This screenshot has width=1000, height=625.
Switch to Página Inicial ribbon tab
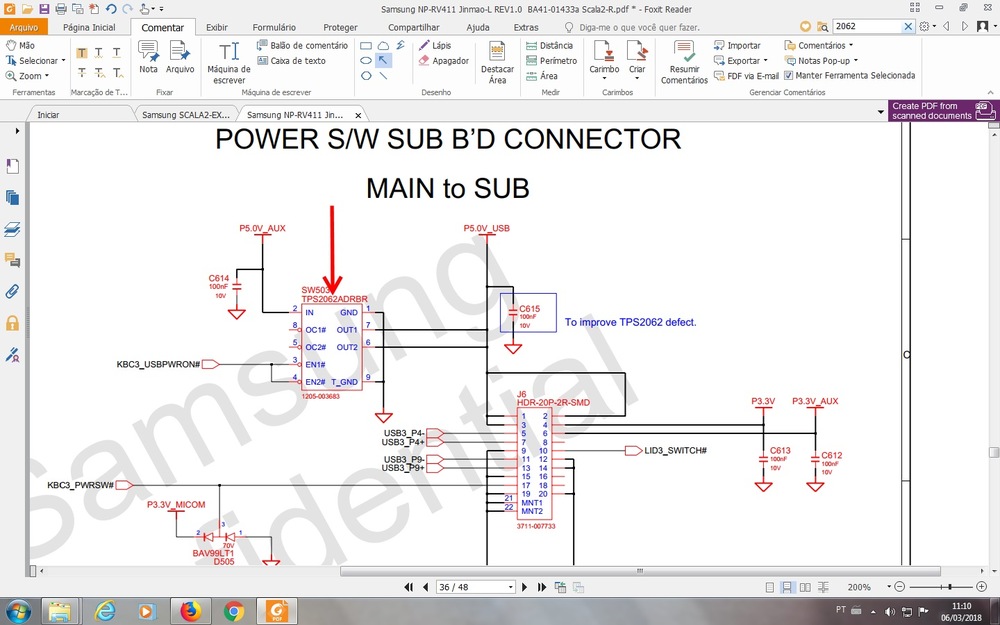pos(89,27)
